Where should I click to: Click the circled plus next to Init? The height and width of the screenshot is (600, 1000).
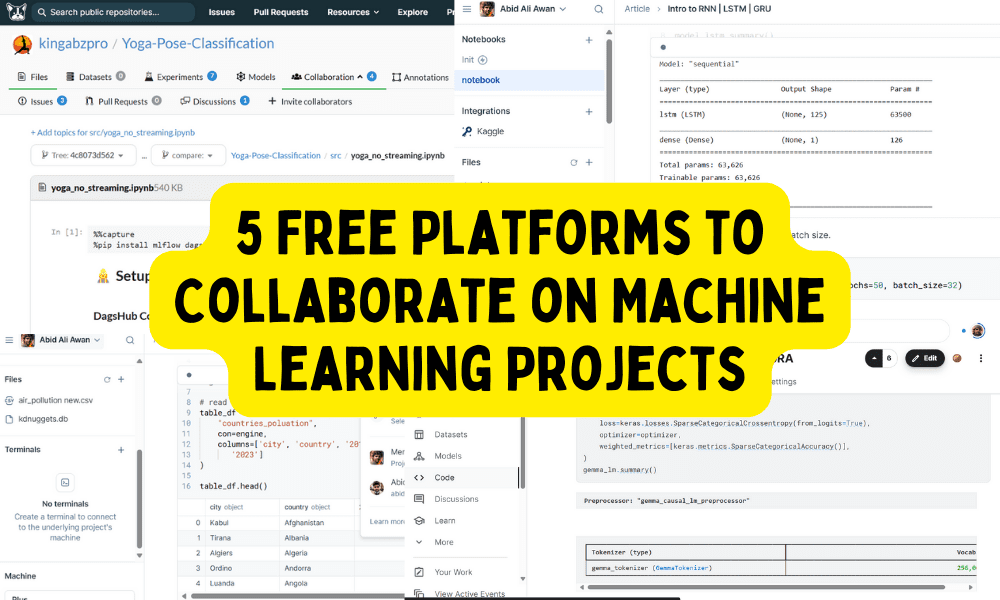(x=483, y=60)
